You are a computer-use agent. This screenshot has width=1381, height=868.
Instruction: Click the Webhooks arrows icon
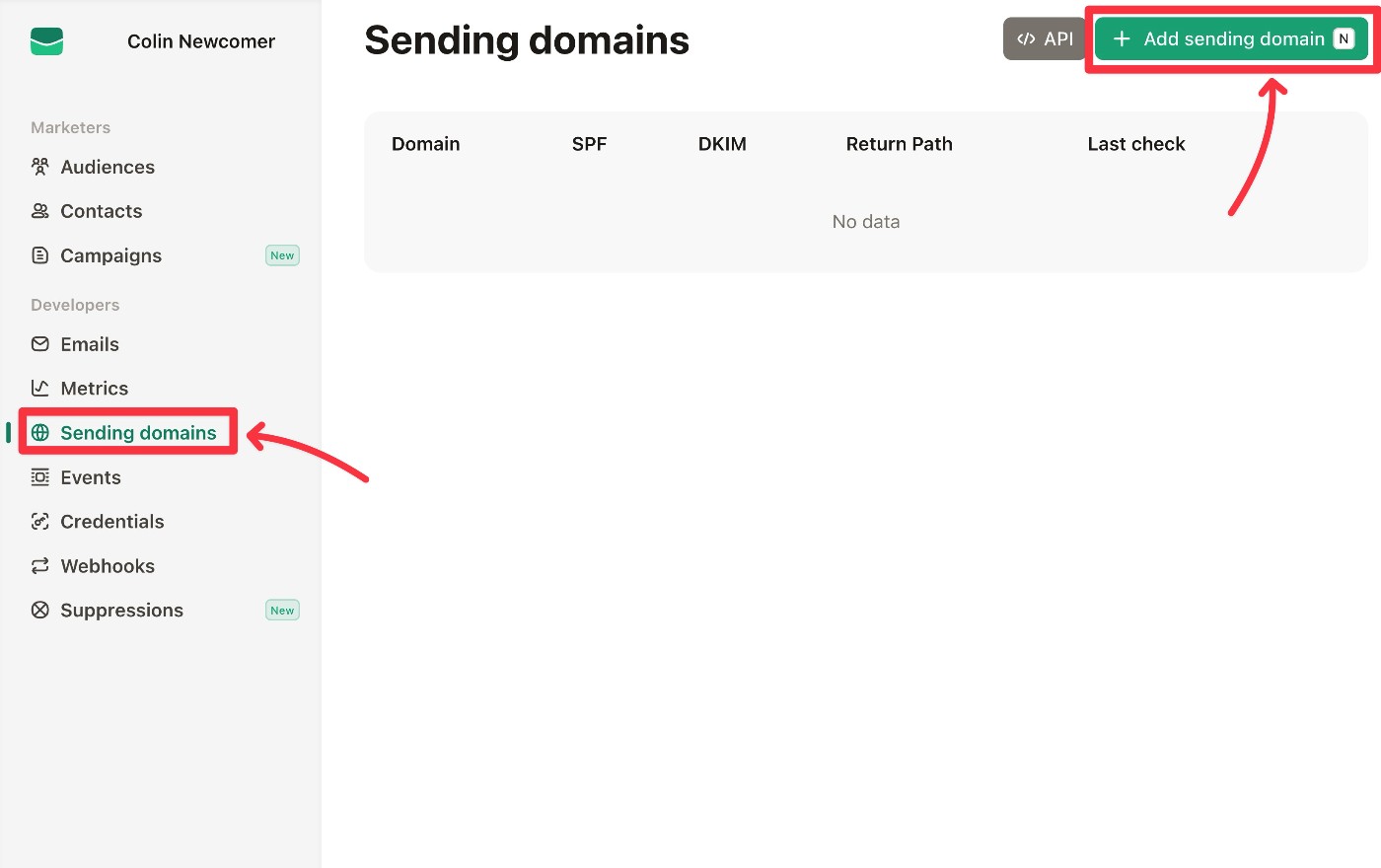click(40, 566)
